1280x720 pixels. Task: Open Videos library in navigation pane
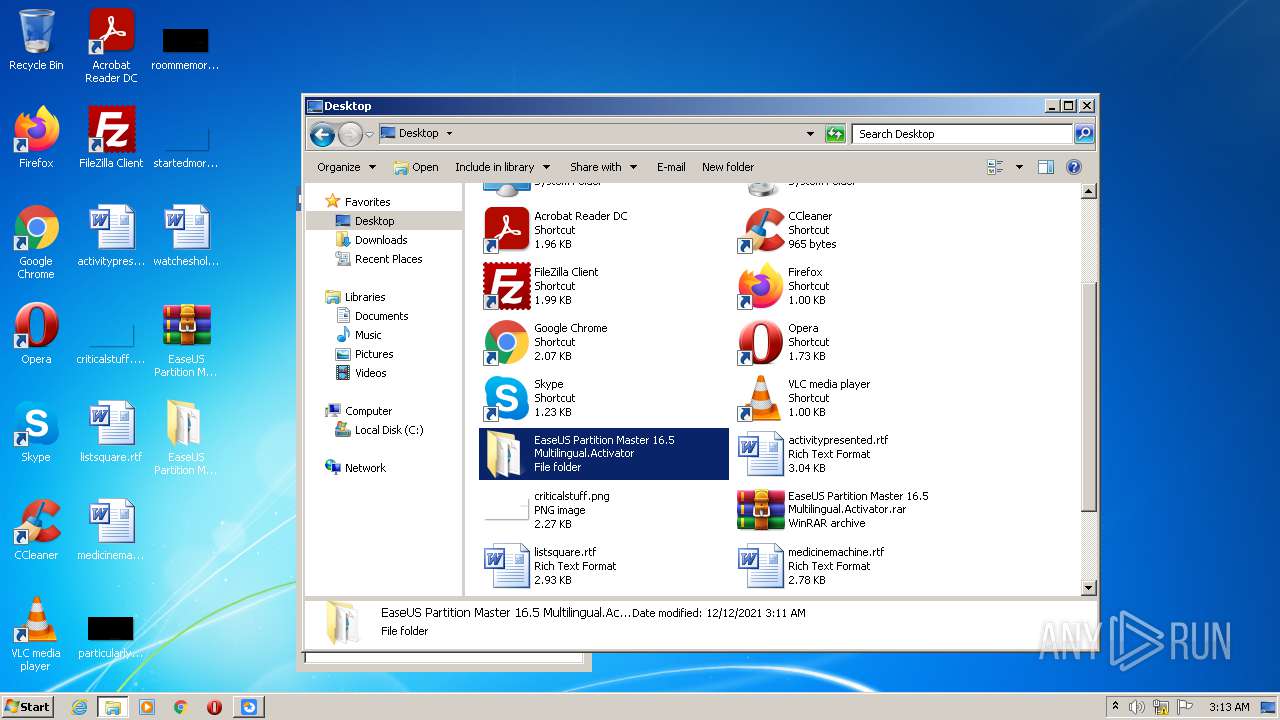click(x=370, y=373)
